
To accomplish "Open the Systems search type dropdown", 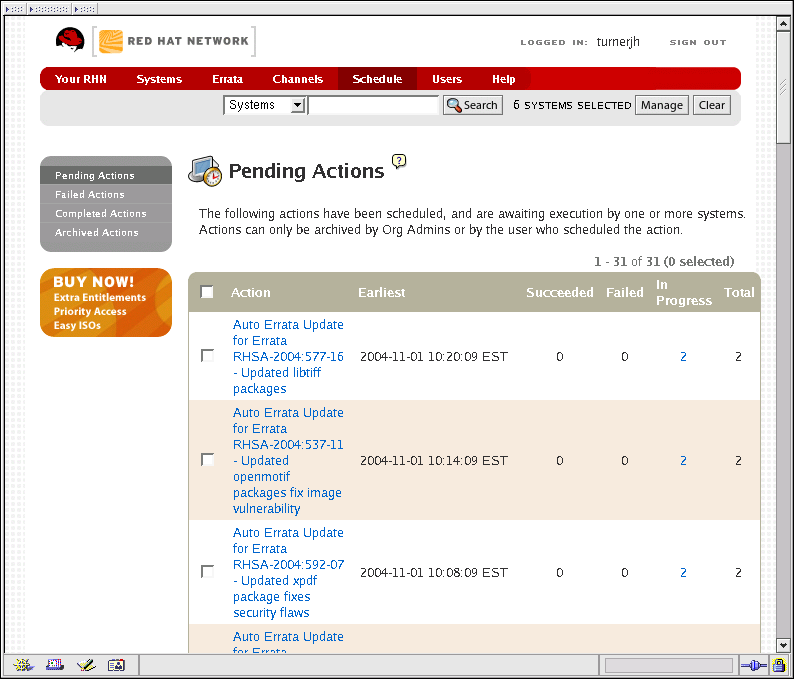I will [264, 105].
